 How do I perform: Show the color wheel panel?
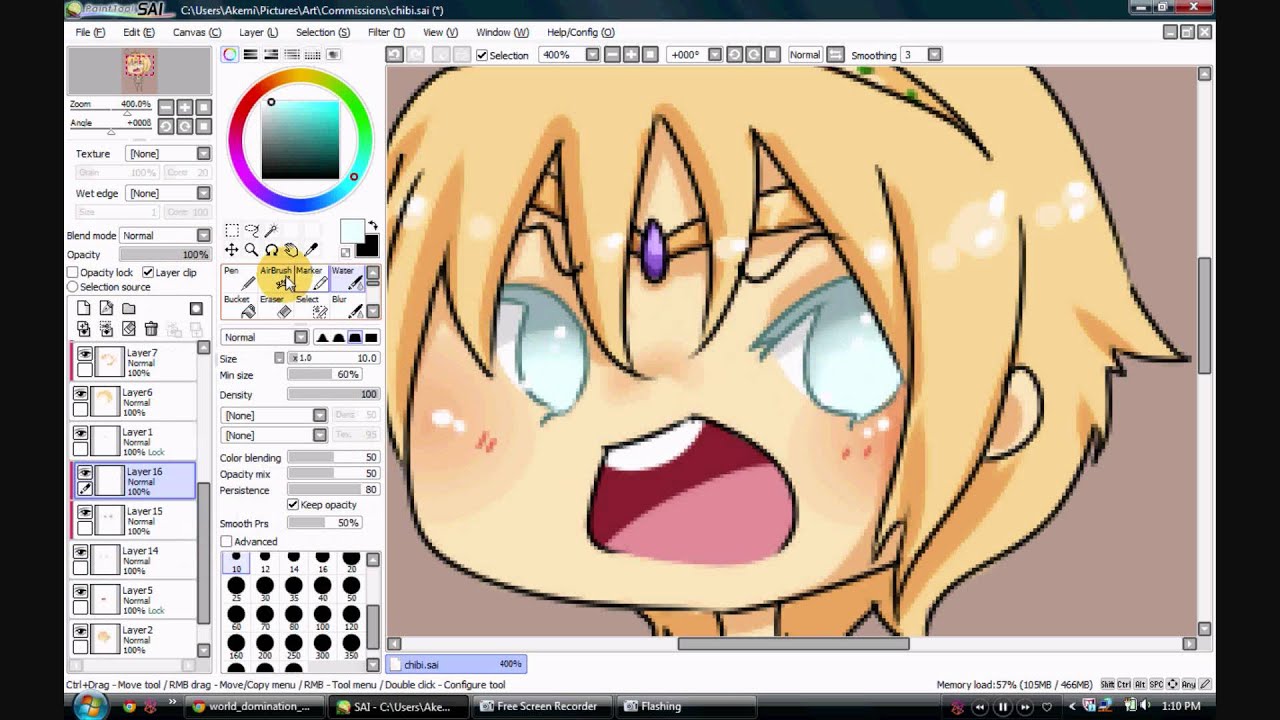pyautogui.click(x=230, y=55)
